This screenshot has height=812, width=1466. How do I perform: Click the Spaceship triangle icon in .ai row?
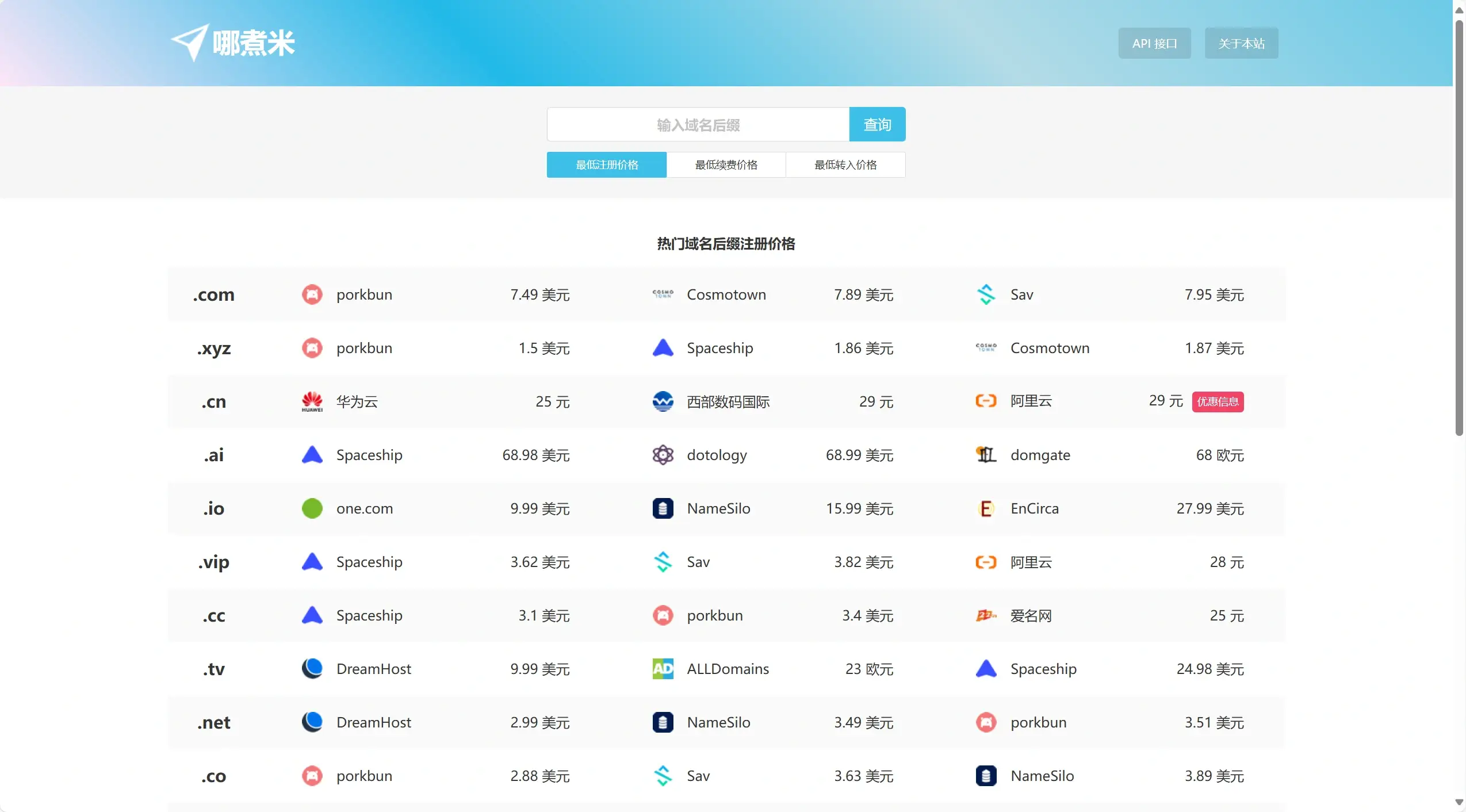(312, 455)
